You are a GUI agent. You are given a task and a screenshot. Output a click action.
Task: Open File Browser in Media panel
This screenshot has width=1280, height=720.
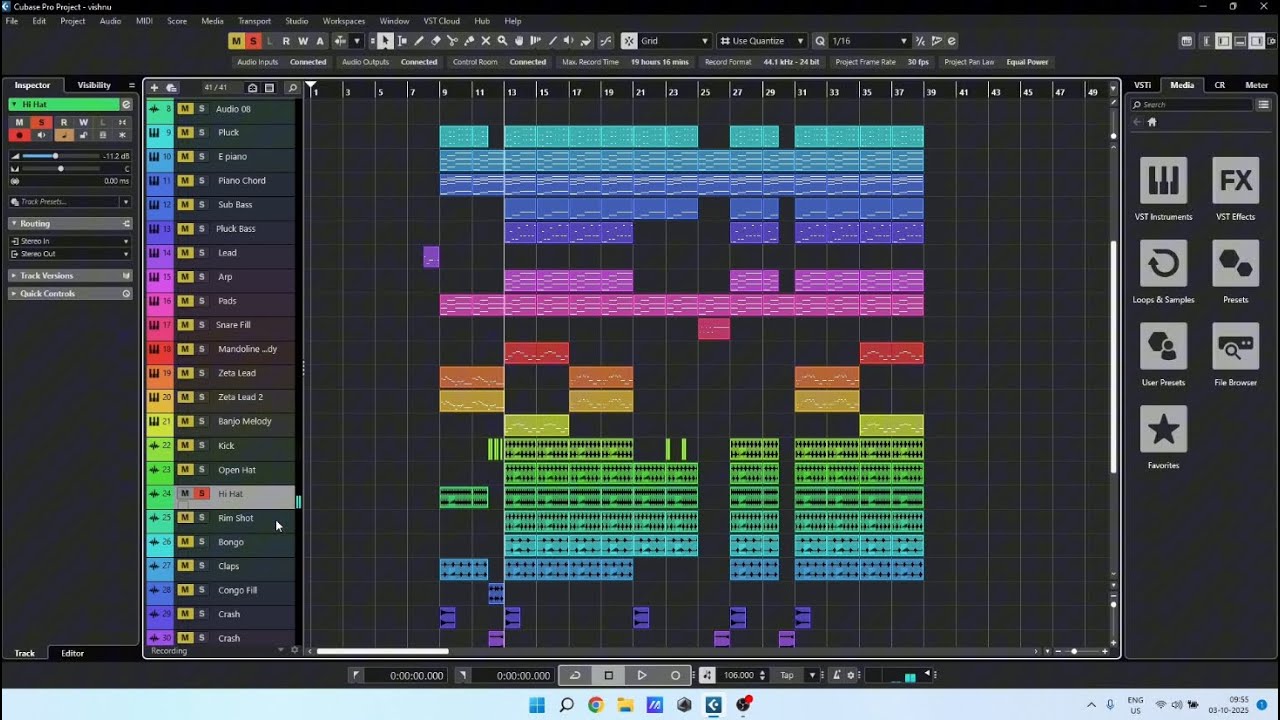[x=1235, y=355]
